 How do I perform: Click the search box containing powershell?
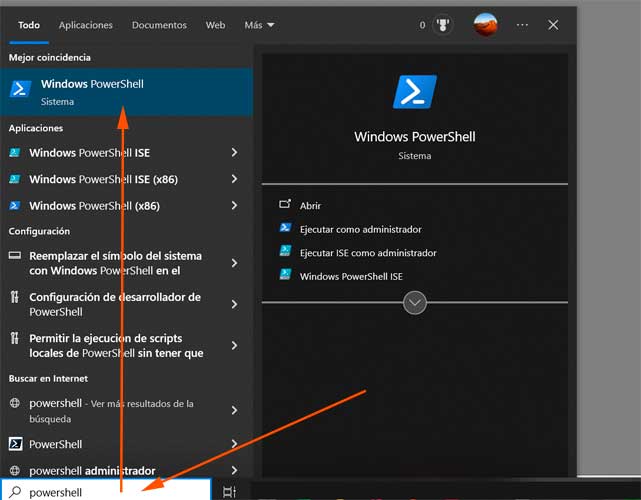click(x=106, y=490)
